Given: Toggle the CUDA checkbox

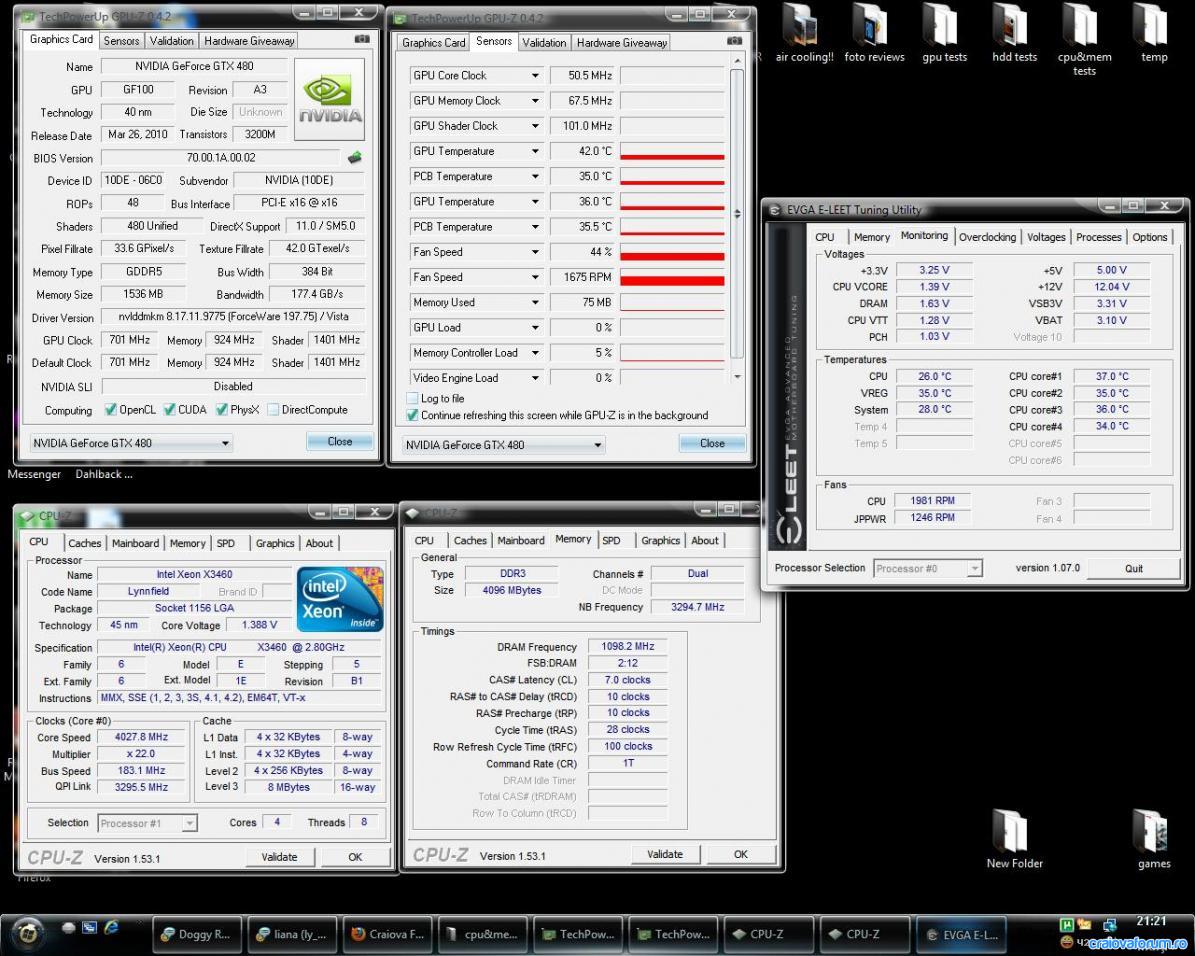Looking at the screenshot, I should pos(169,409).
